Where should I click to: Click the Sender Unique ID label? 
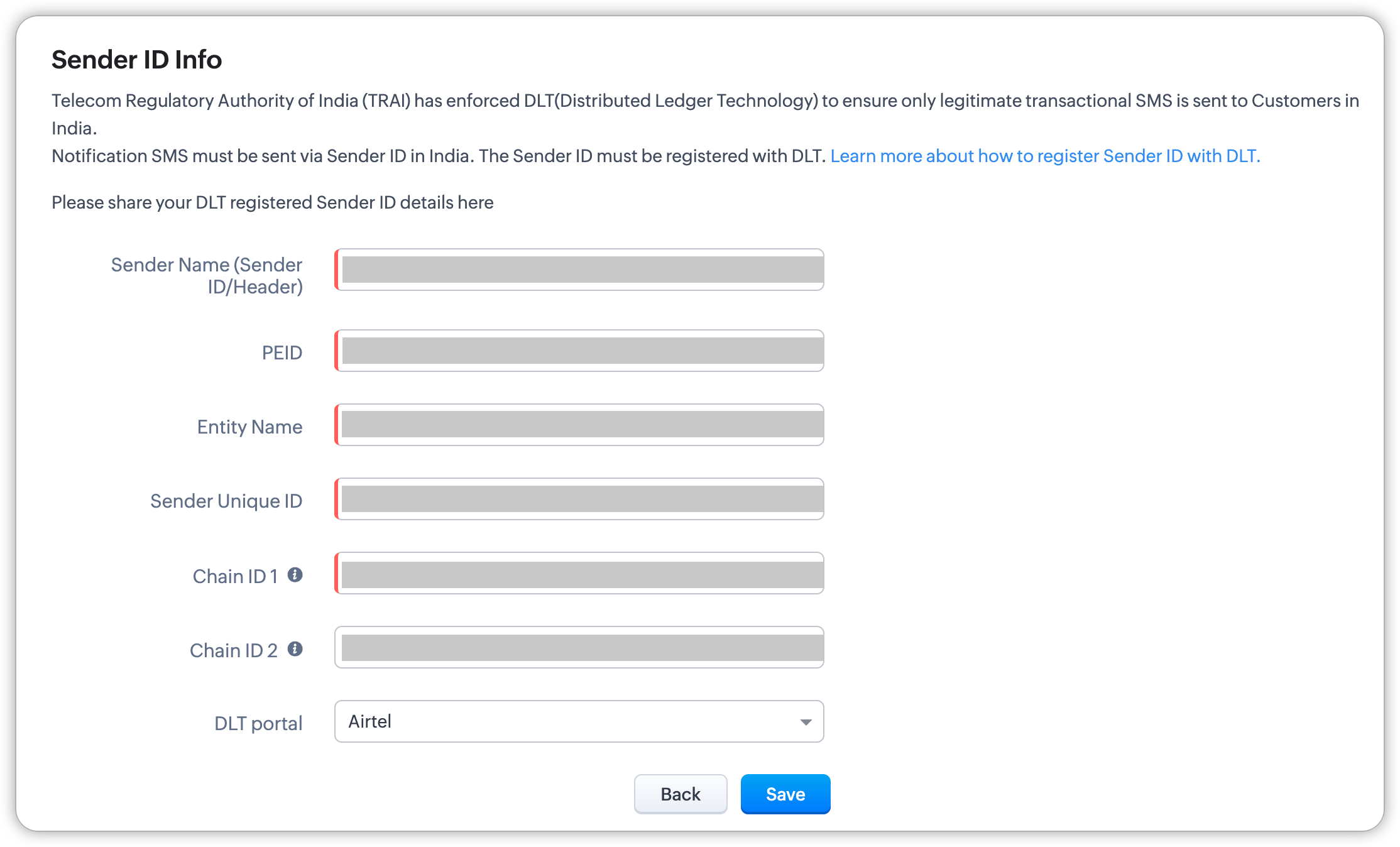tap(226, 501)
